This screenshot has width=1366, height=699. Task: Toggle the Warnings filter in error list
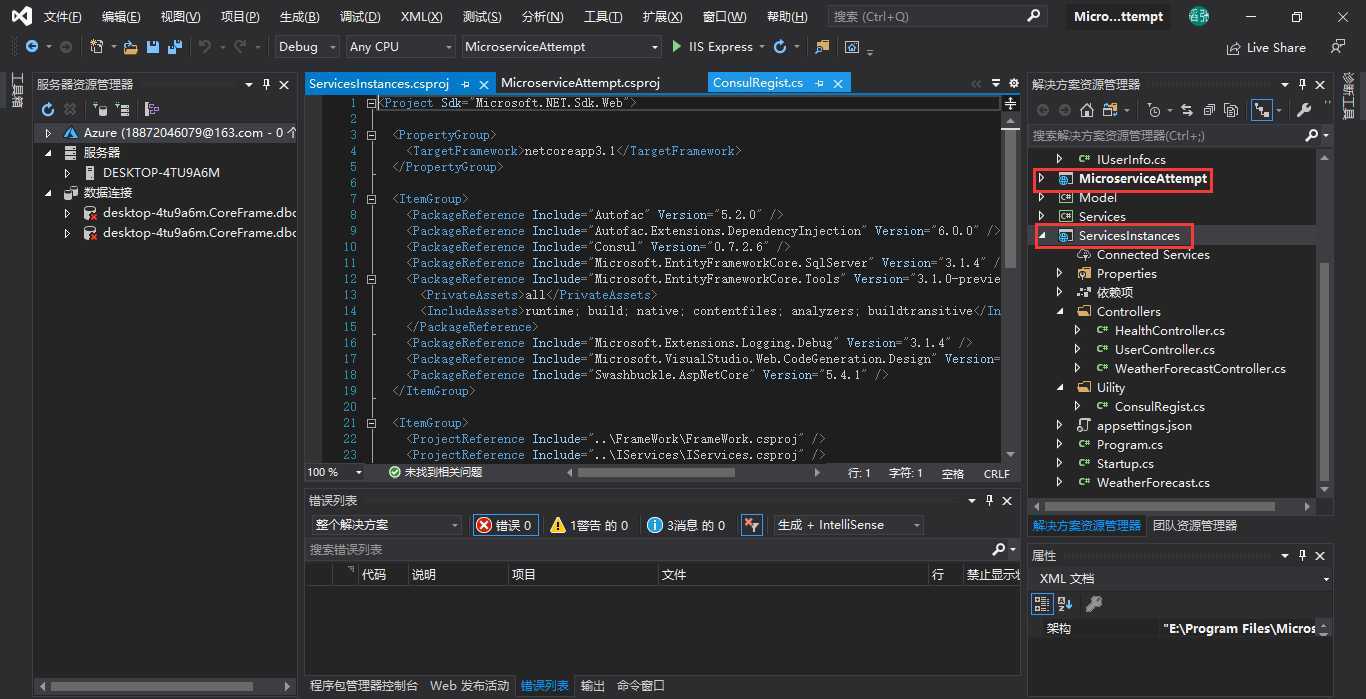coord(589,525)
